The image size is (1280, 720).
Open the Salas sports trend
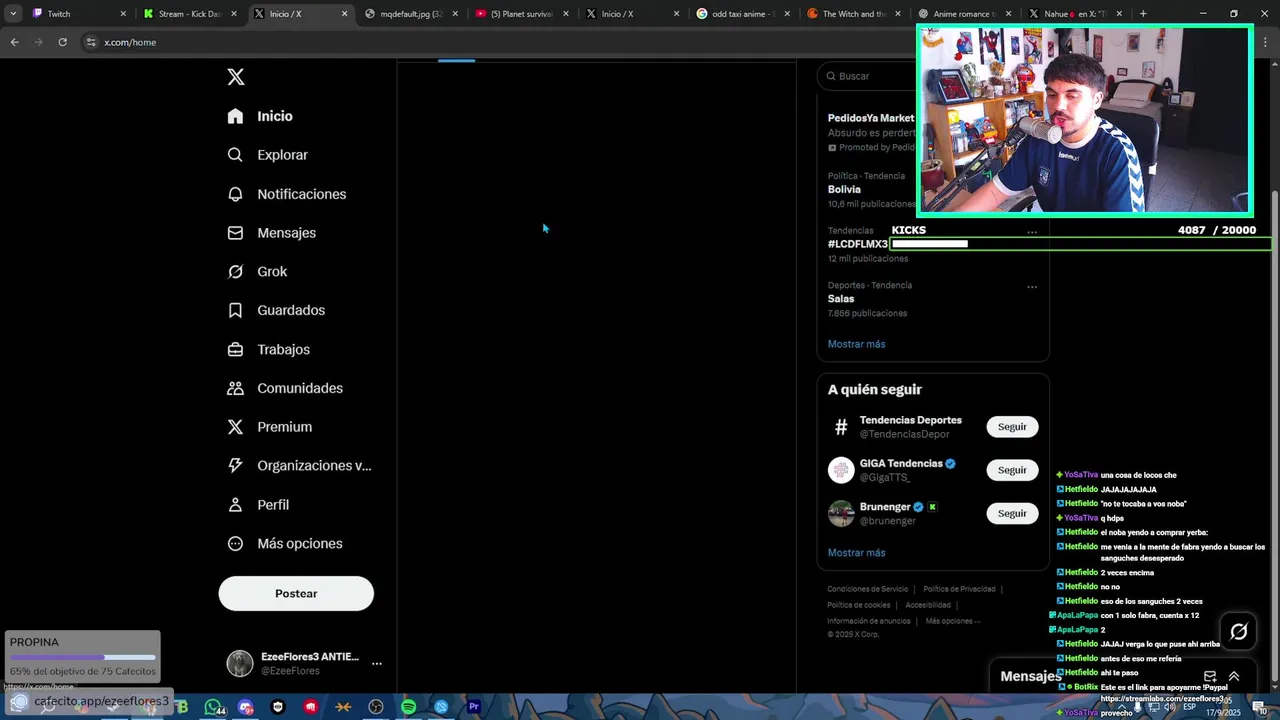pyautogui.click(x=841, y=299)
